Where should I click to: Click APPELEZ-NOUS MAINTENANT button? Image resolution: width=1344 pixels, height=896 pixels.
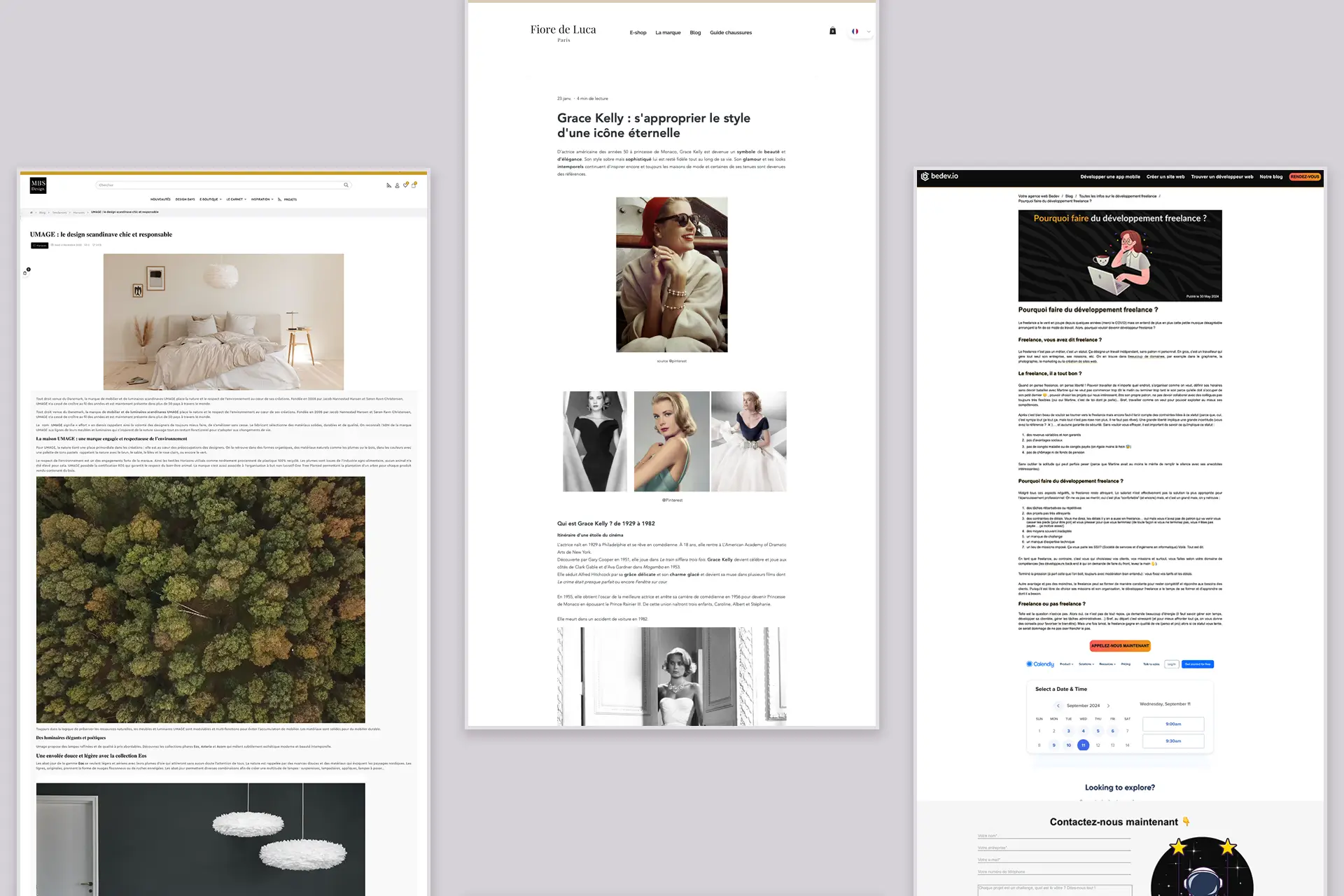coord(1120,645)
